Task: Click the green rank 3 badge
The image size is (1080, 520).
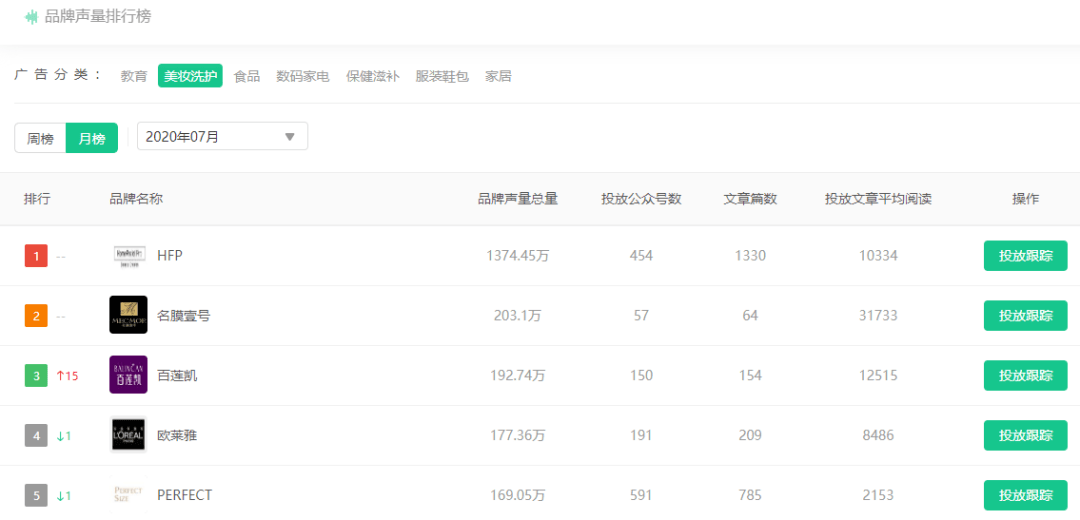Action: coord(36,375)
